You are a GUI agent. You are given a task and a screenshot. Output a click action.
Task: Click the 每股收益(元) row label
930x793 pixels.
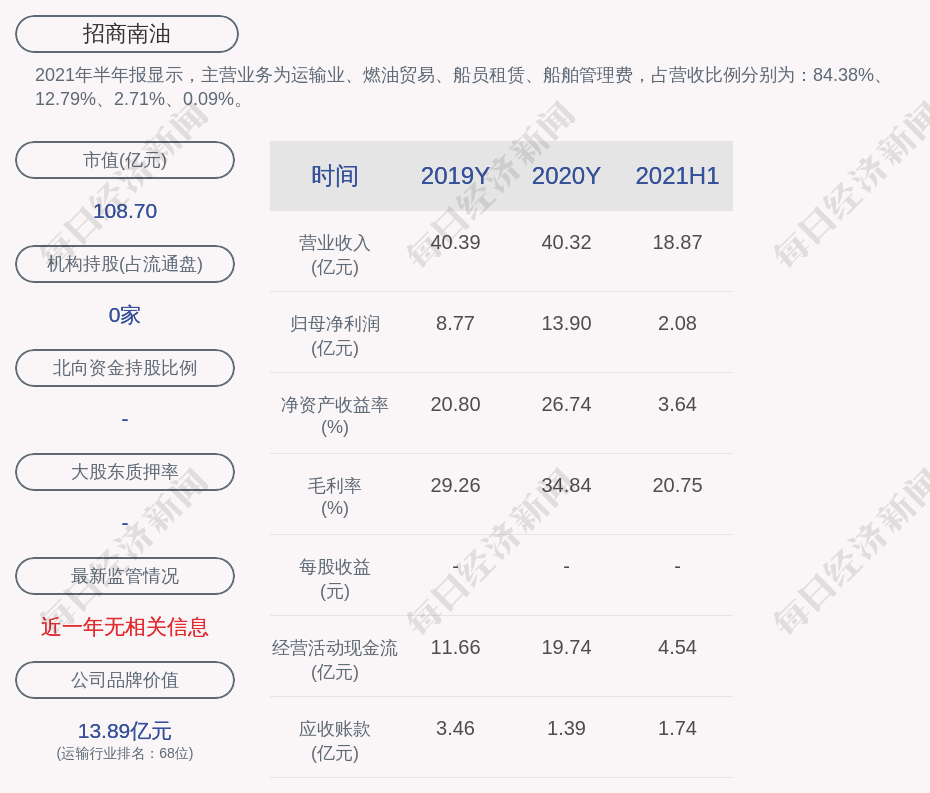click(335, 579)
